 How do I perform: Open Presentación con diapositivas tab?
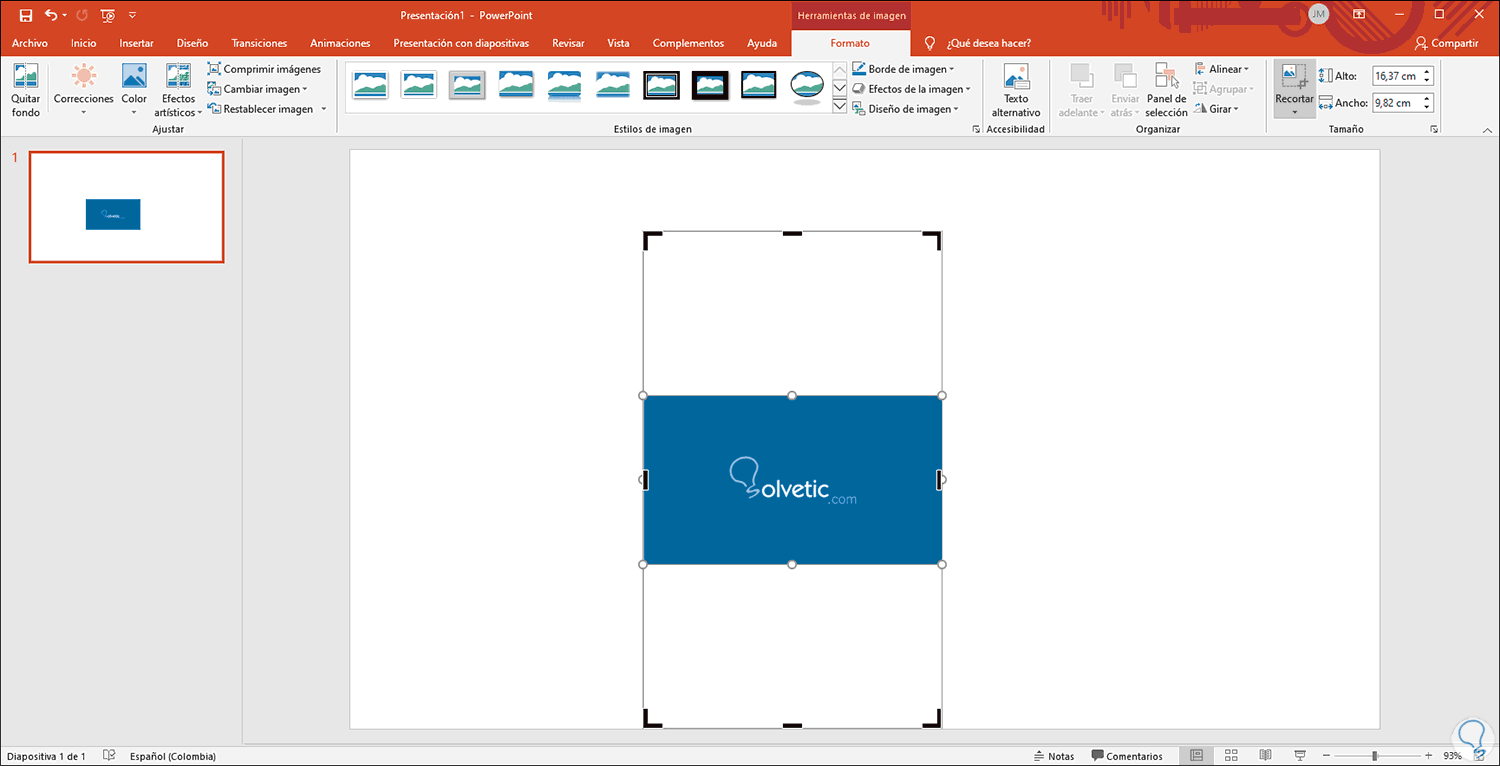461,43
